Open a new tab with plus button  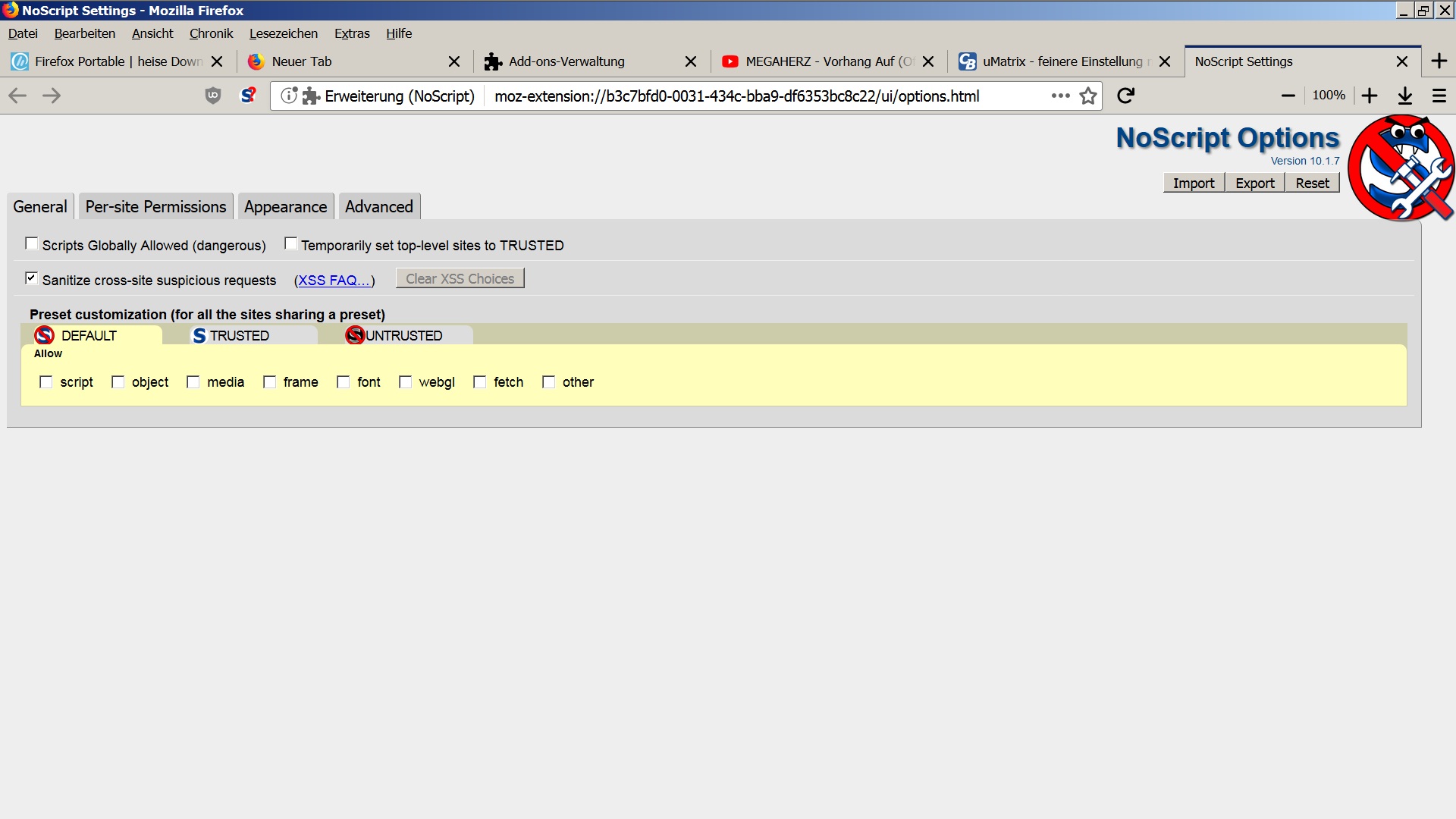tap(1439, 61)
